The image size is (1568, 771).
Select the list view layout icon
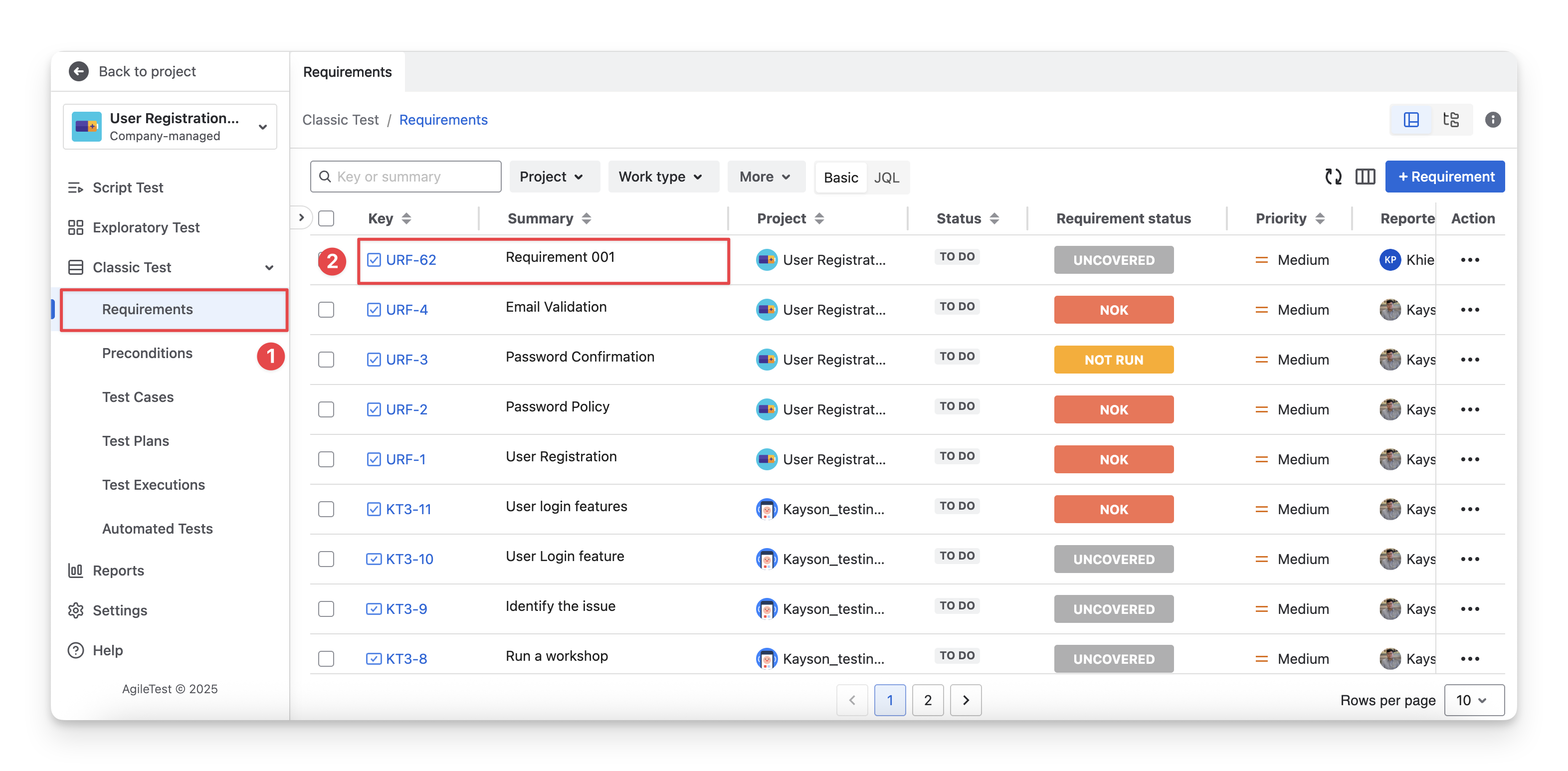point(1411,119)
